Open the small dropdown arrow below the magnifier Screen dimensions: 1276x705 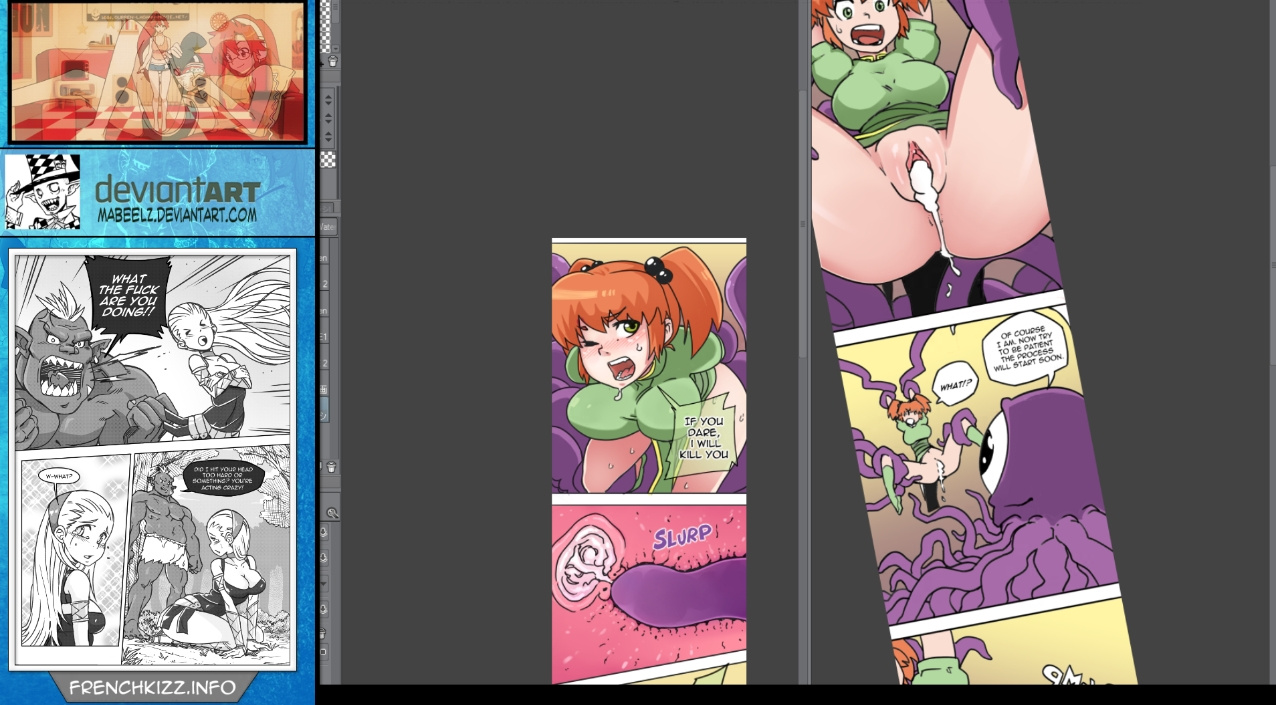coord(323,583)
